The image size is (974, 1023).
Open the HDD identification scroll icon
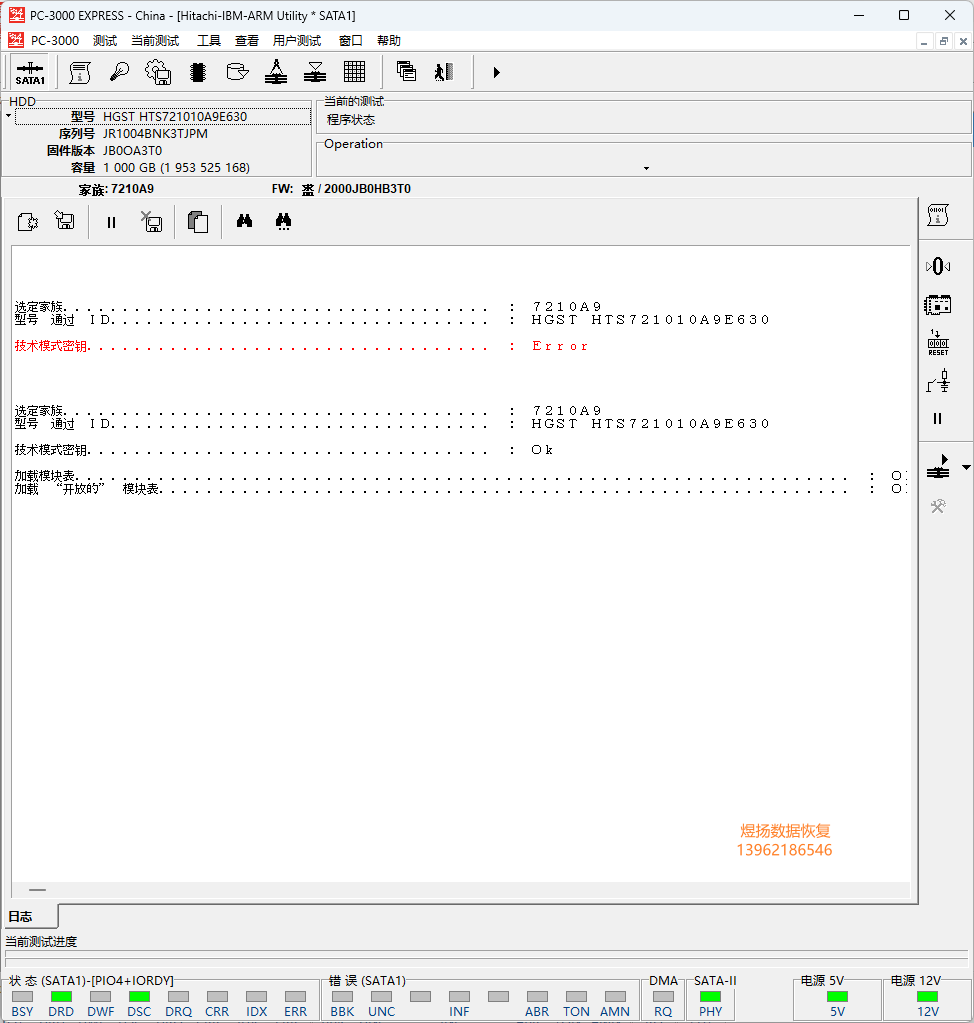coord(80,72)
